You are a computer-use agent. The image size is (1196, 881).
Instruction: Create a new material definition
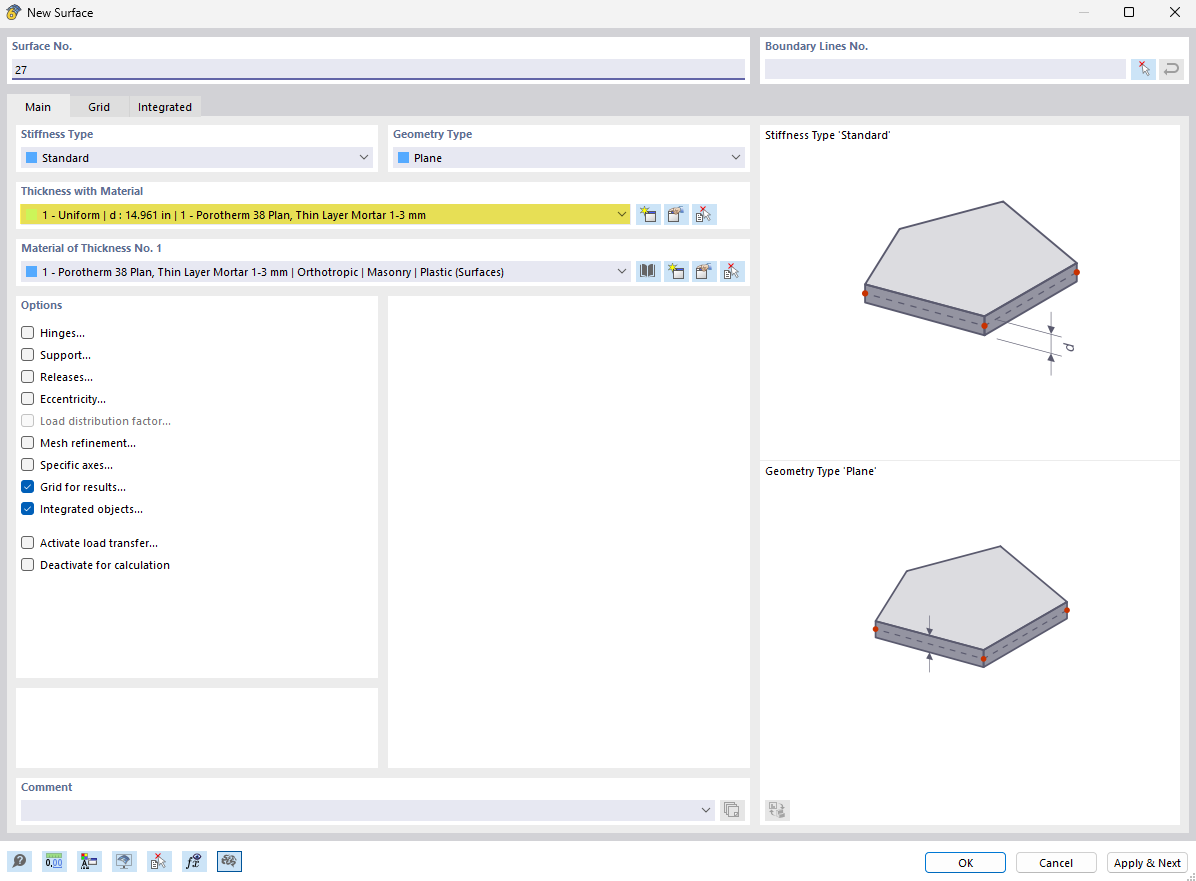tap(675, 271)
